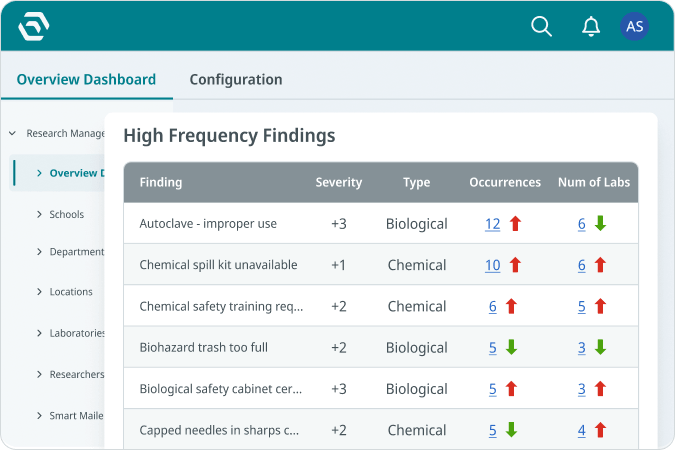Expand the Locations sidebar chevron
Viewport: 675px width, 450px height.
(39, 292)
